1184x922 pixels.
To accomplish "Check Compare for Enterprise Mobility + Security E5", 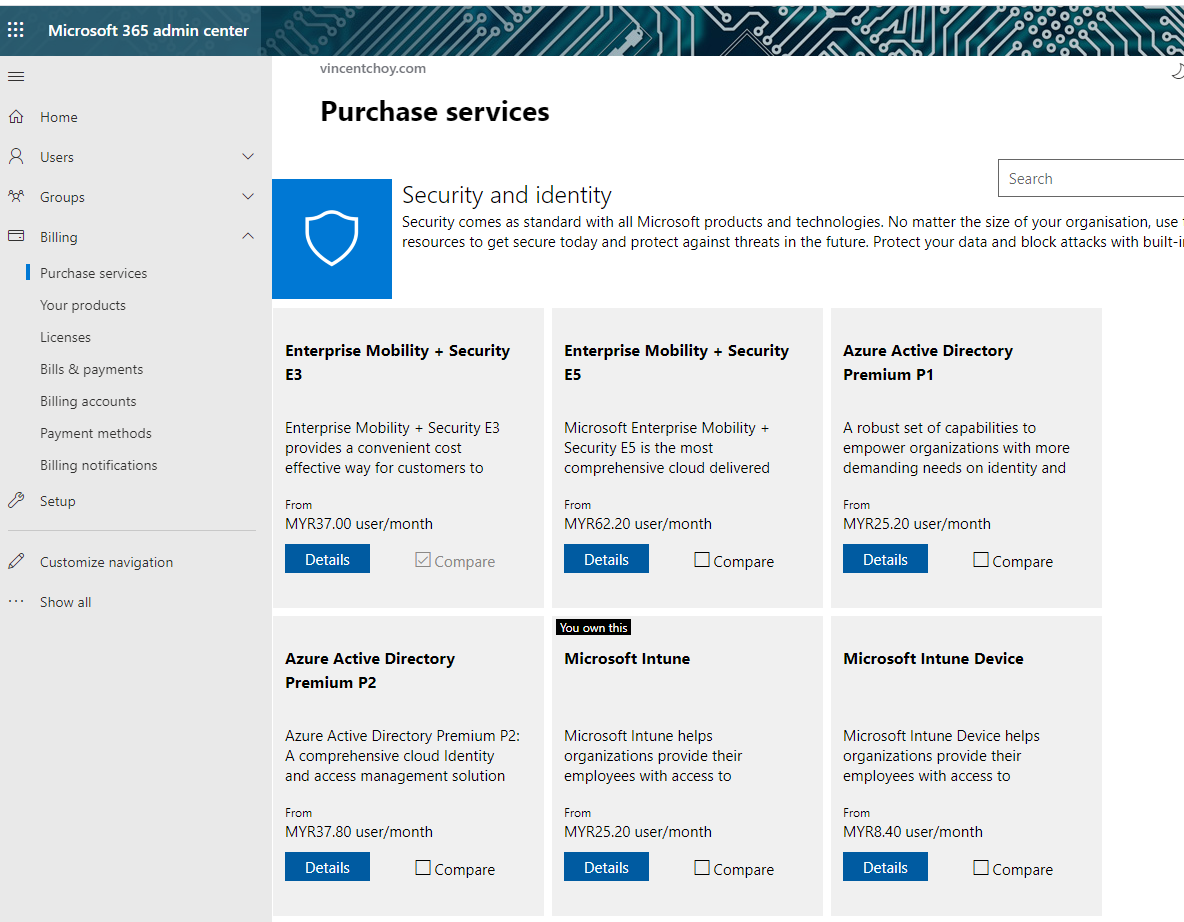I will point(701,560).
